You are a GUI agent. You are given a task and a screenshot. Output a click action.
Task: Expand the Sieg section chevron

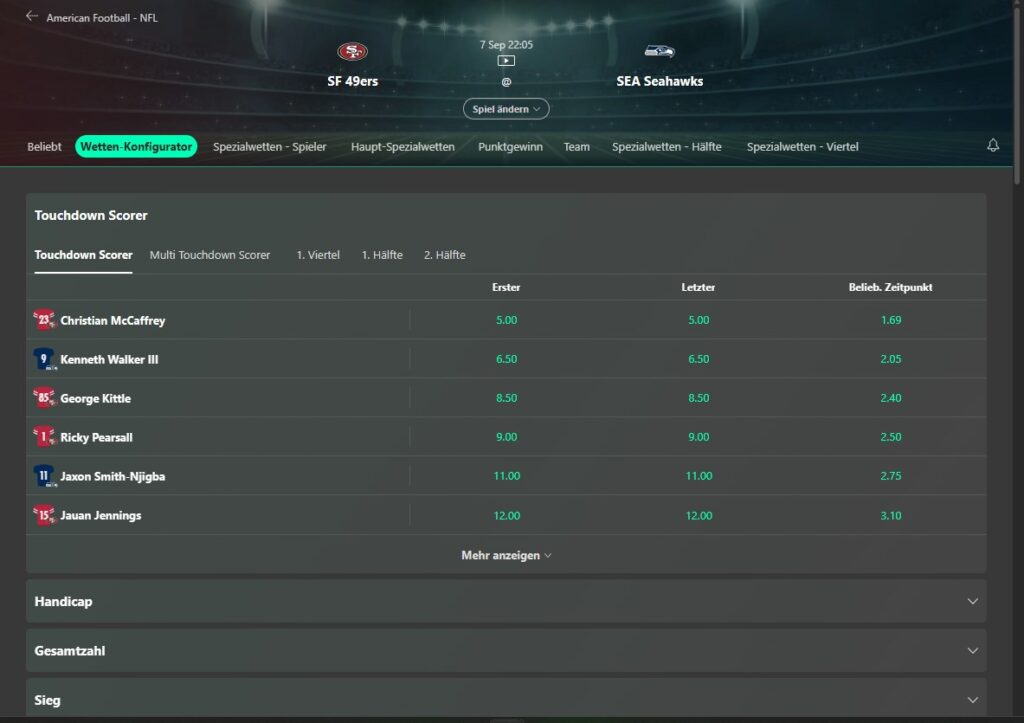(971, 699)
